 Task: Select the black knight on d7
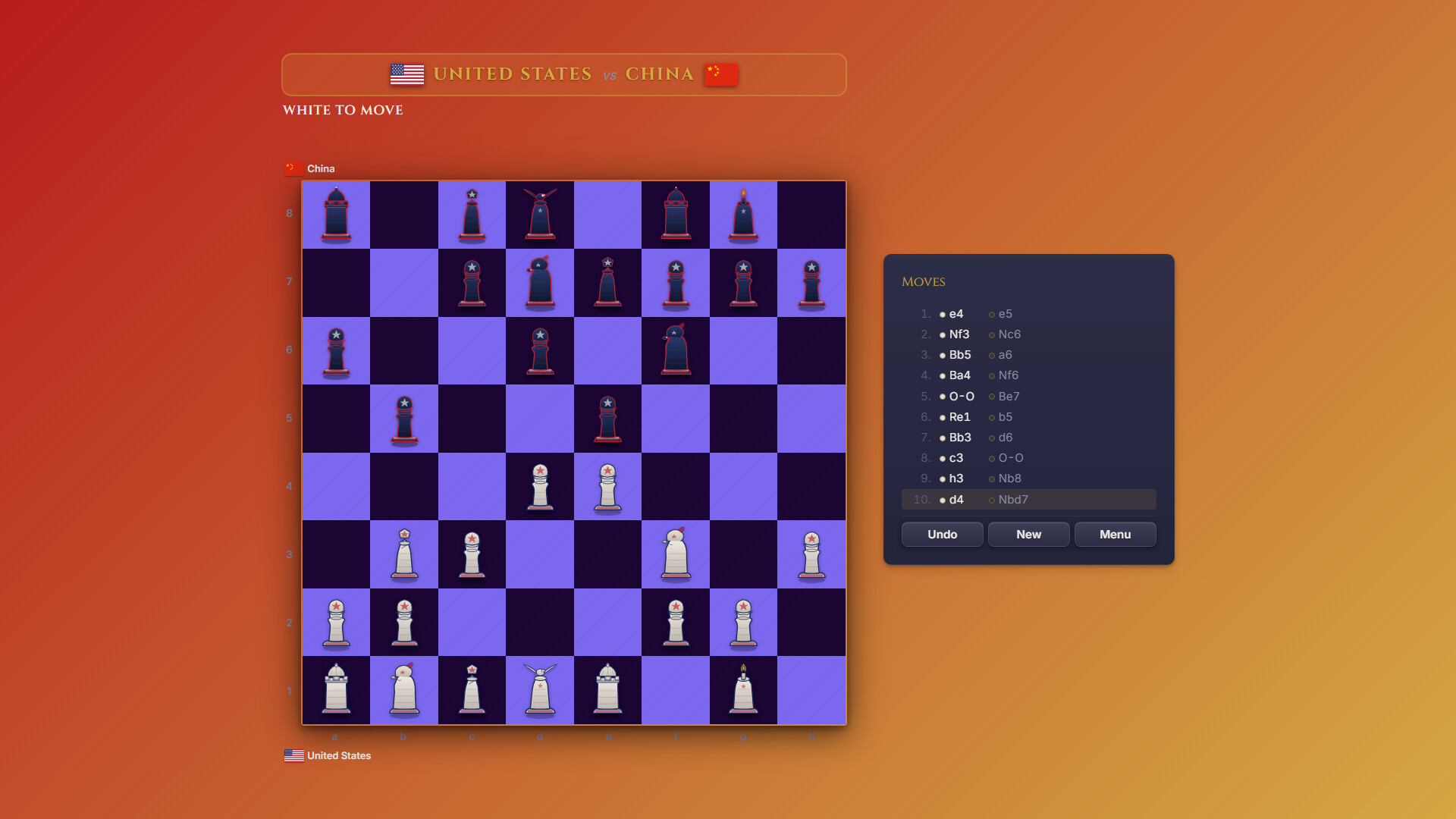click(541, 281)
